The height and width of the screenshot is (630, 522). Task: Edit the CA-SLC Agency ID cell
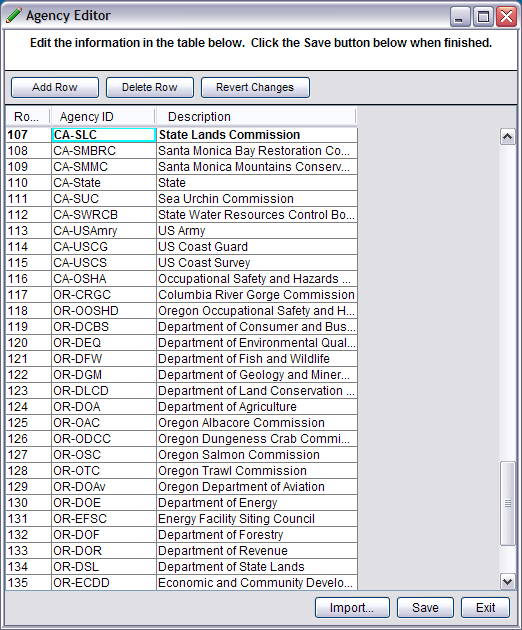pyautogui.click(x=104, y=135)
